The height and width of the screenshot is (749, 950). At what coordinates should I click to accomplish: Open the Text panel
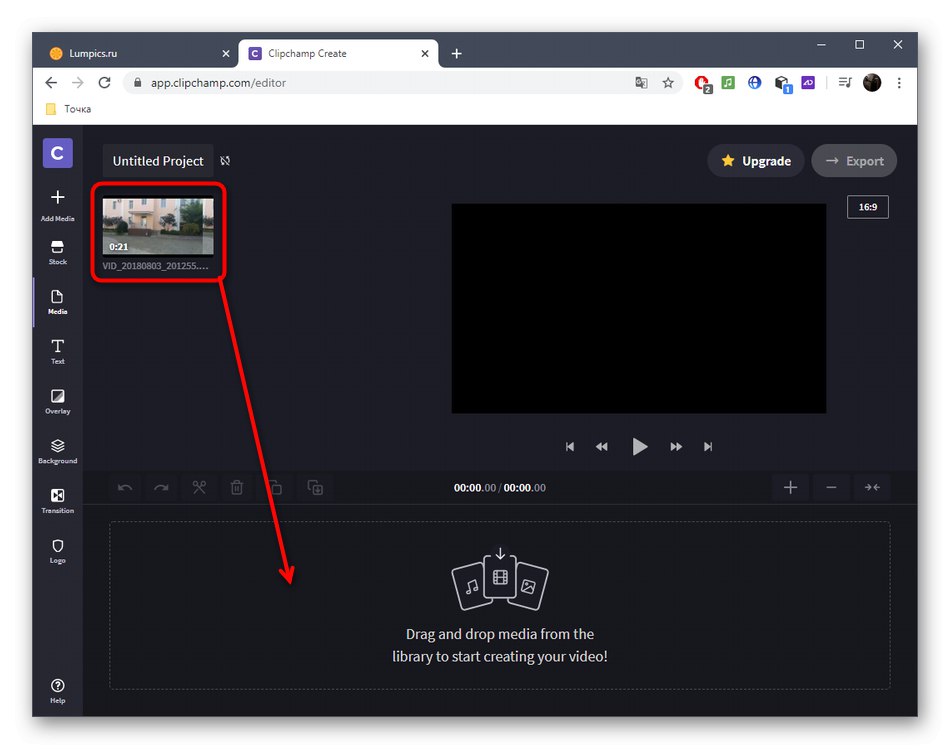(57, 352)
